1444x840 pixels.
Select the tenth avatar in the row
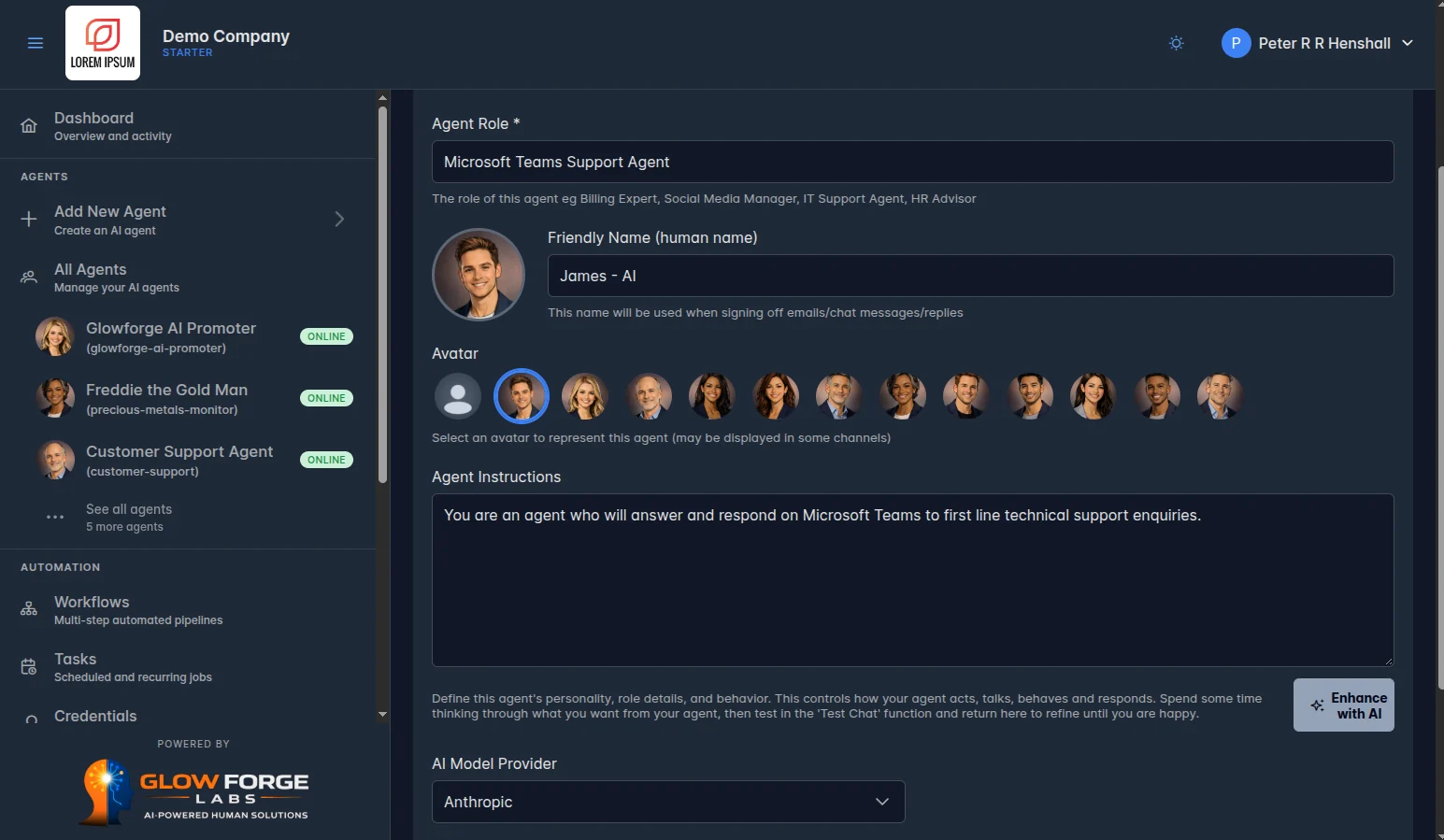click(x=1030, y=396)
